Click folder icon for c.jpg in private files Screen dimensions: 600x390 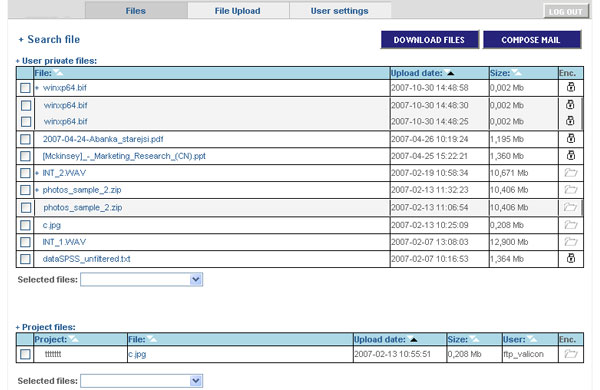pos(571,225)
